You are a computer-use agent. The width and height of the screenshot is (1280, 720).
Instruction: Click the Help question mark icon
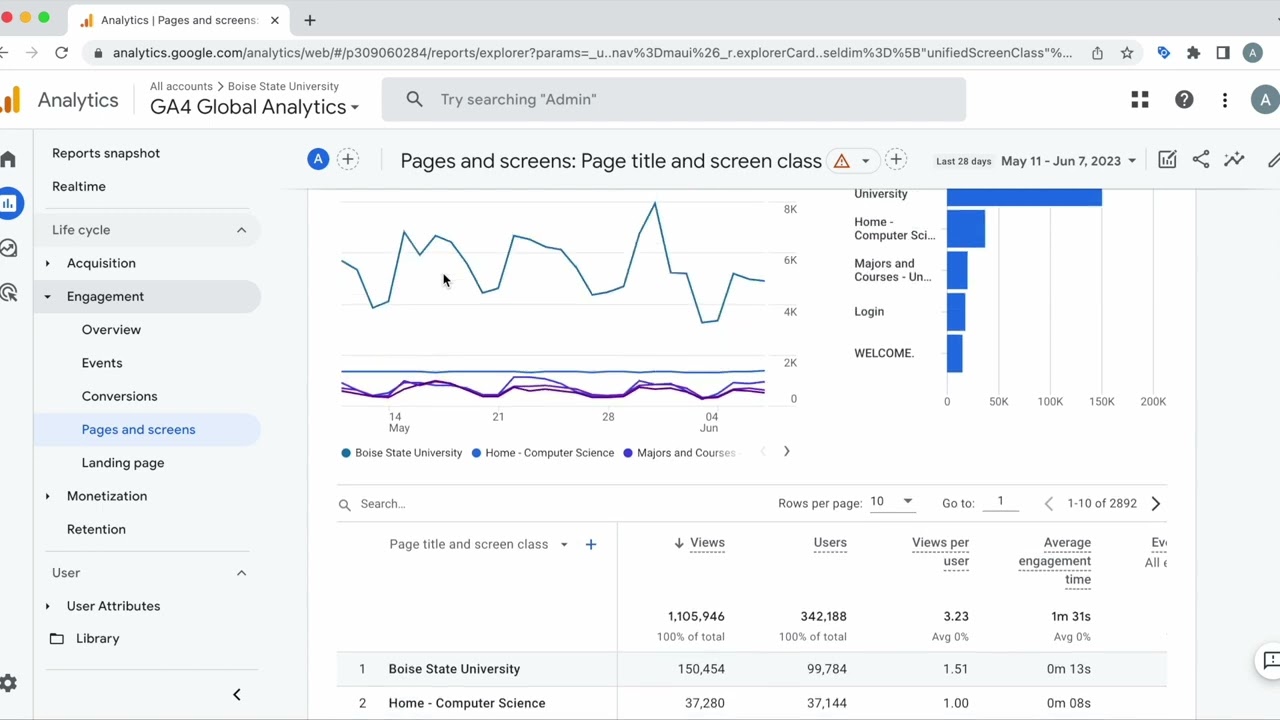pyautogui.click(x=1184, y=99)
